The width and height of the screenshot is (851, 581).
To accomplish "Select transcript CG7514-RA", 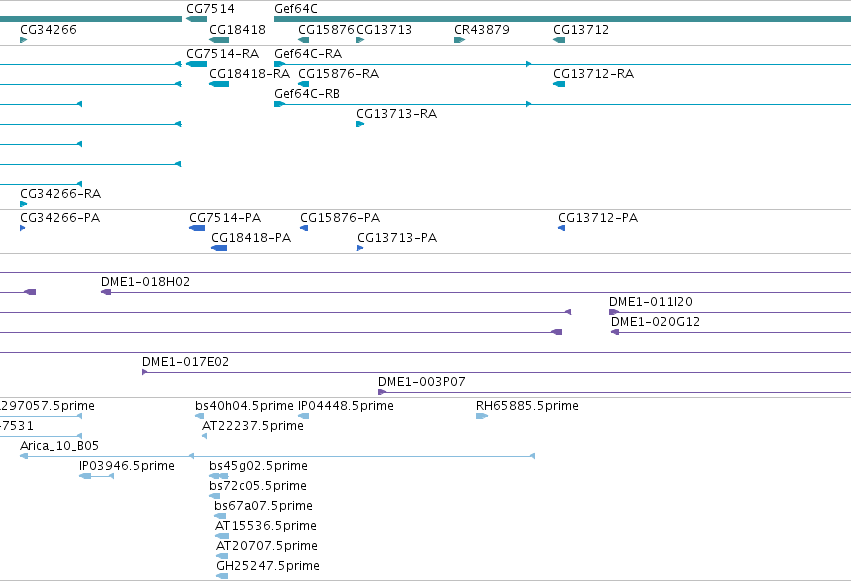I will tap(223, 54).
